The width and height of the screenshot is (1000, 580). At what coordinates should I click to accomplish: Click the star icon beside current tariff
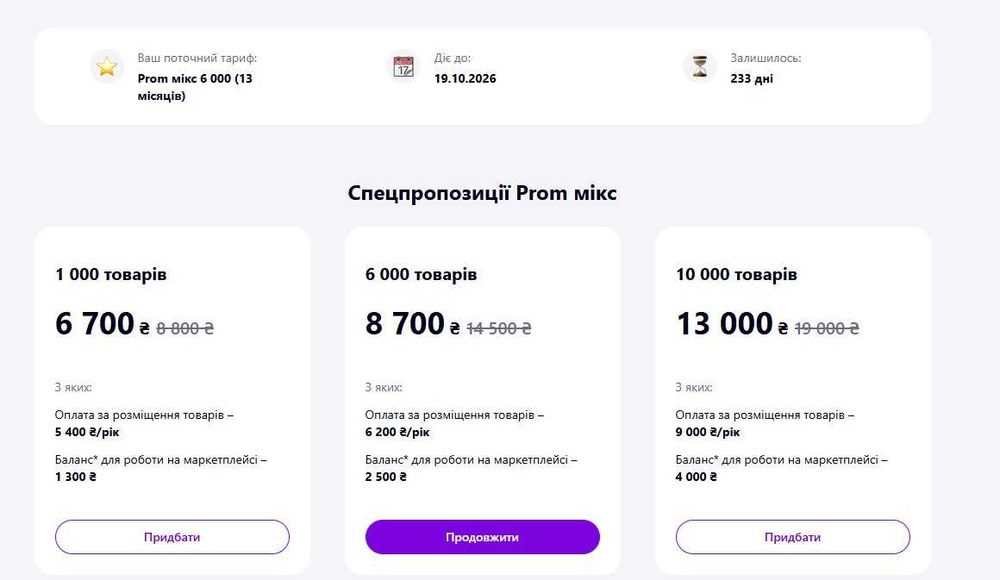106,67
